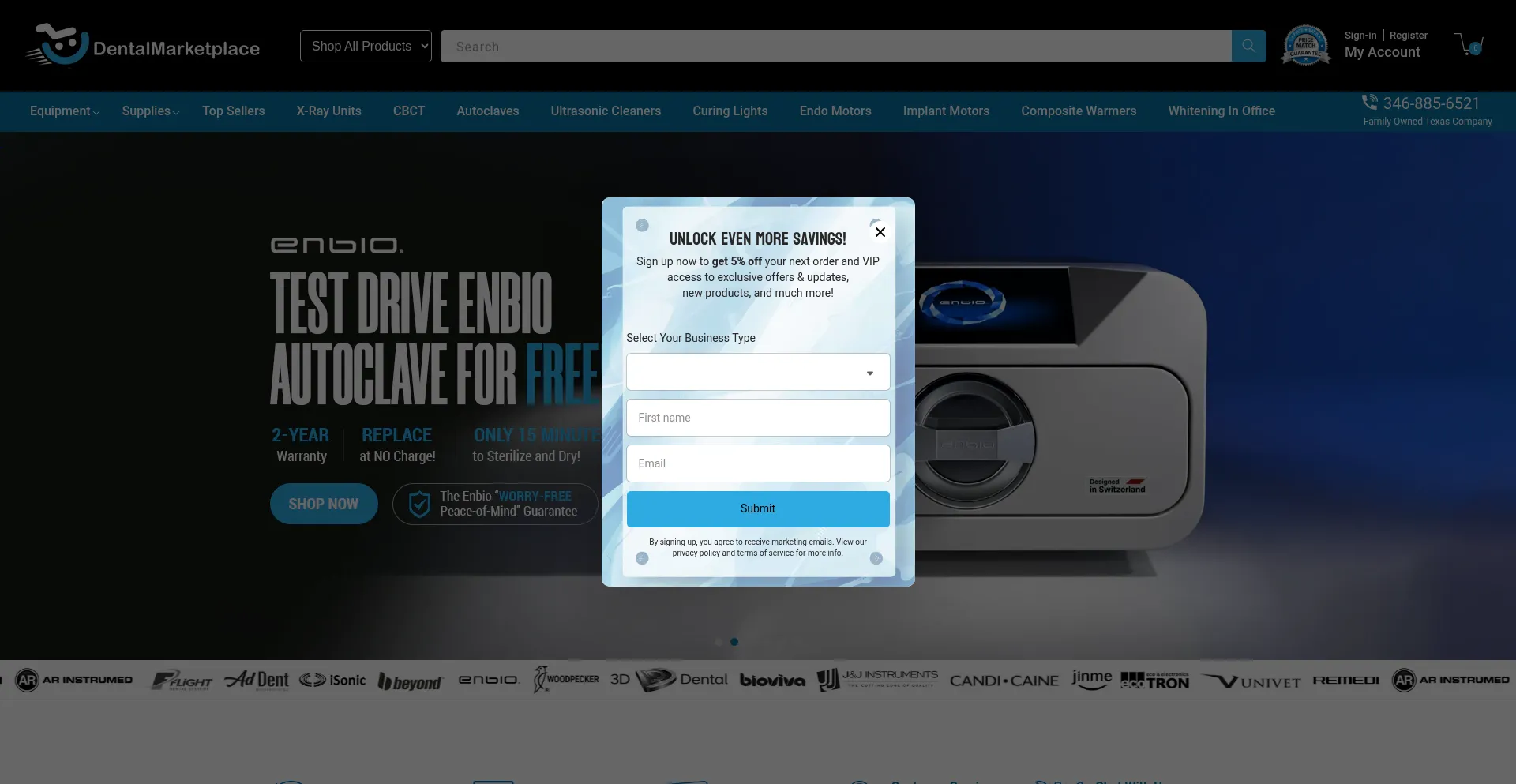Click the AR Instrumed brand logo on the left
This screenshot has height=784, width=1516.
point(74,680)
